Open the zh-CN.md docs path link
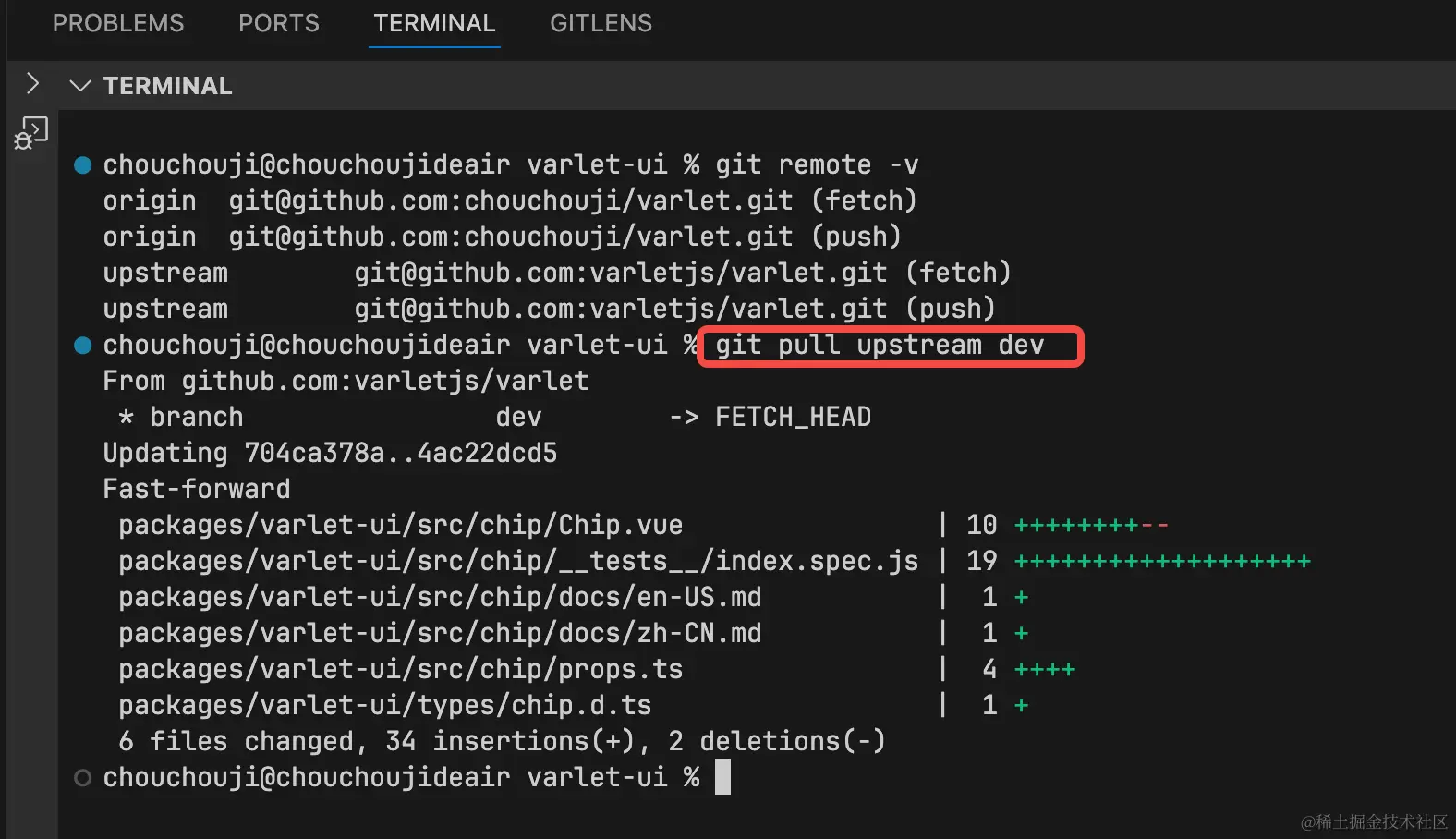1456x839 pixels. pos(440,633)
